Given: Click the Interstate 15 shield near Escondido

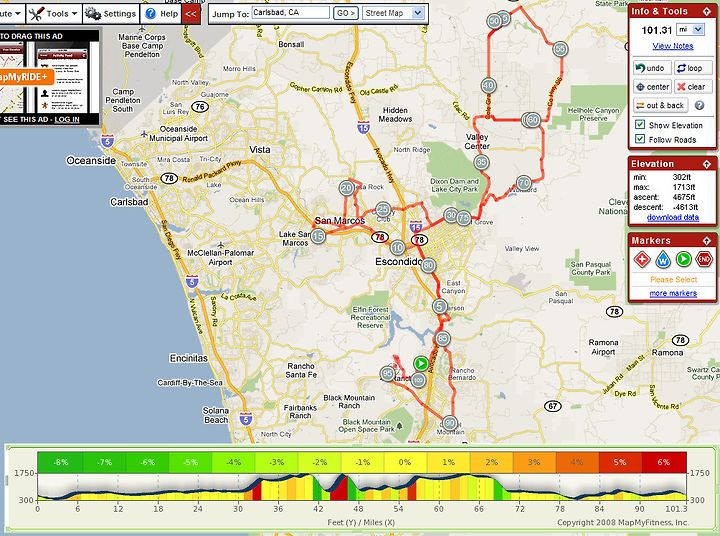Looking at the screenshot, I should [416, 226].
